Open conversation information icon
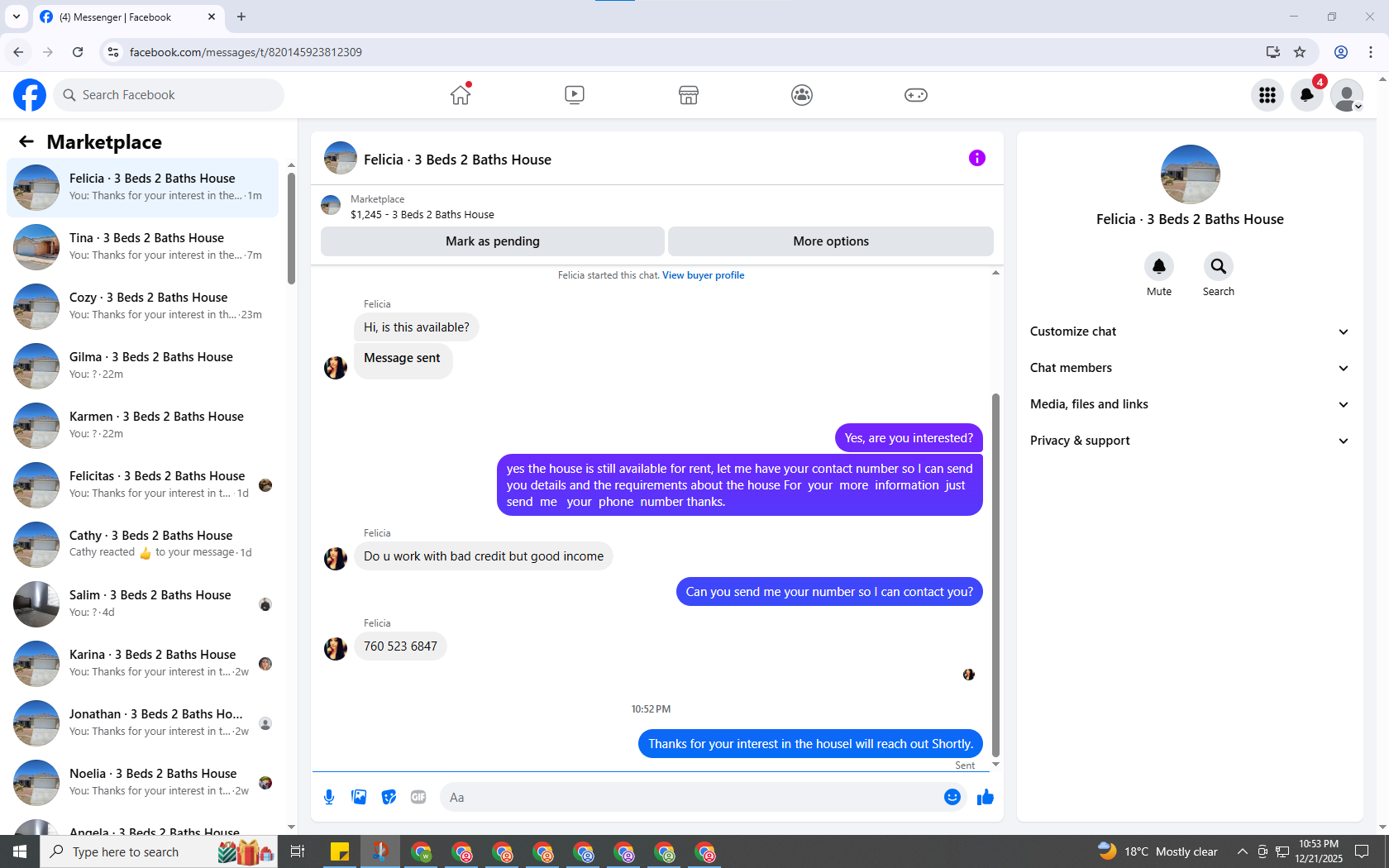1389x868 pixels. 977,158
